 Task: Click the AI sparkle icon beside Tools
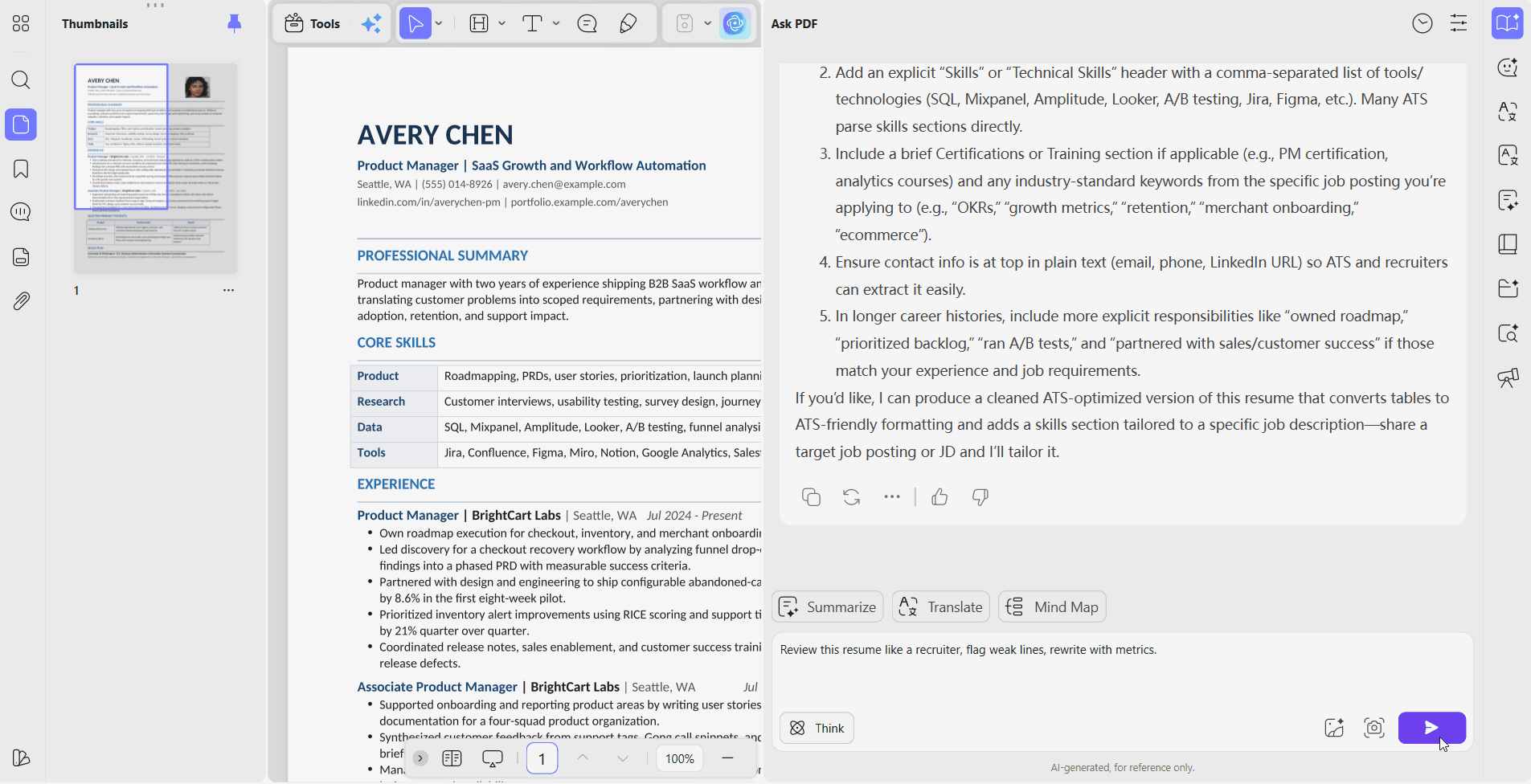click(x=371, y=24)
